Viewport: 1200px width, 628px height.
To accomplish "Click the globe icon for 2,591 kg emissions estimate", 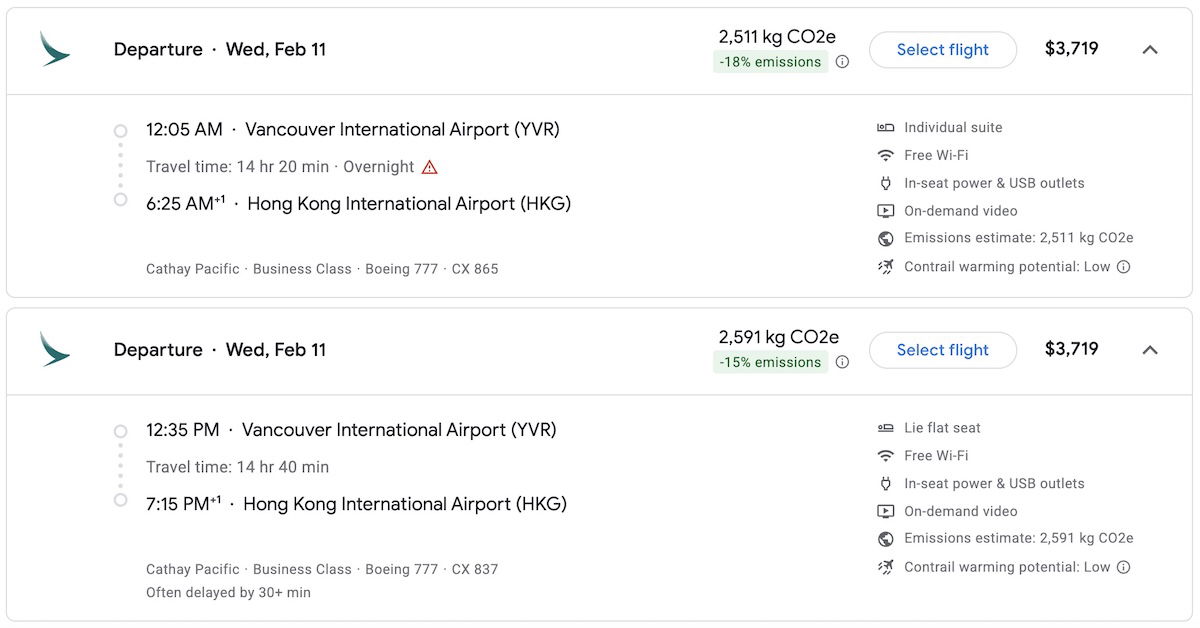I will click(x=885, y=539).
